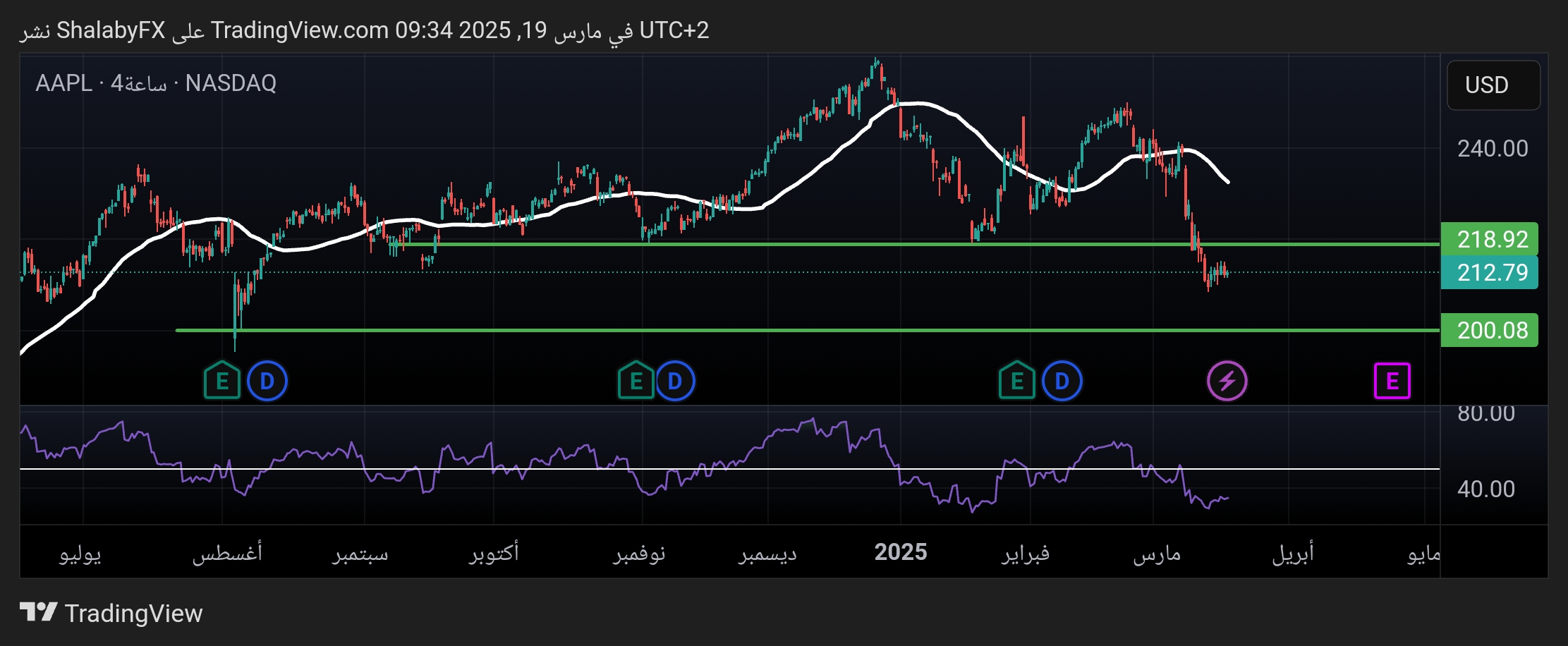Screen dimensions: 1568x646
Task: Click the ديسمبر month label
Action: coord(767,554)
